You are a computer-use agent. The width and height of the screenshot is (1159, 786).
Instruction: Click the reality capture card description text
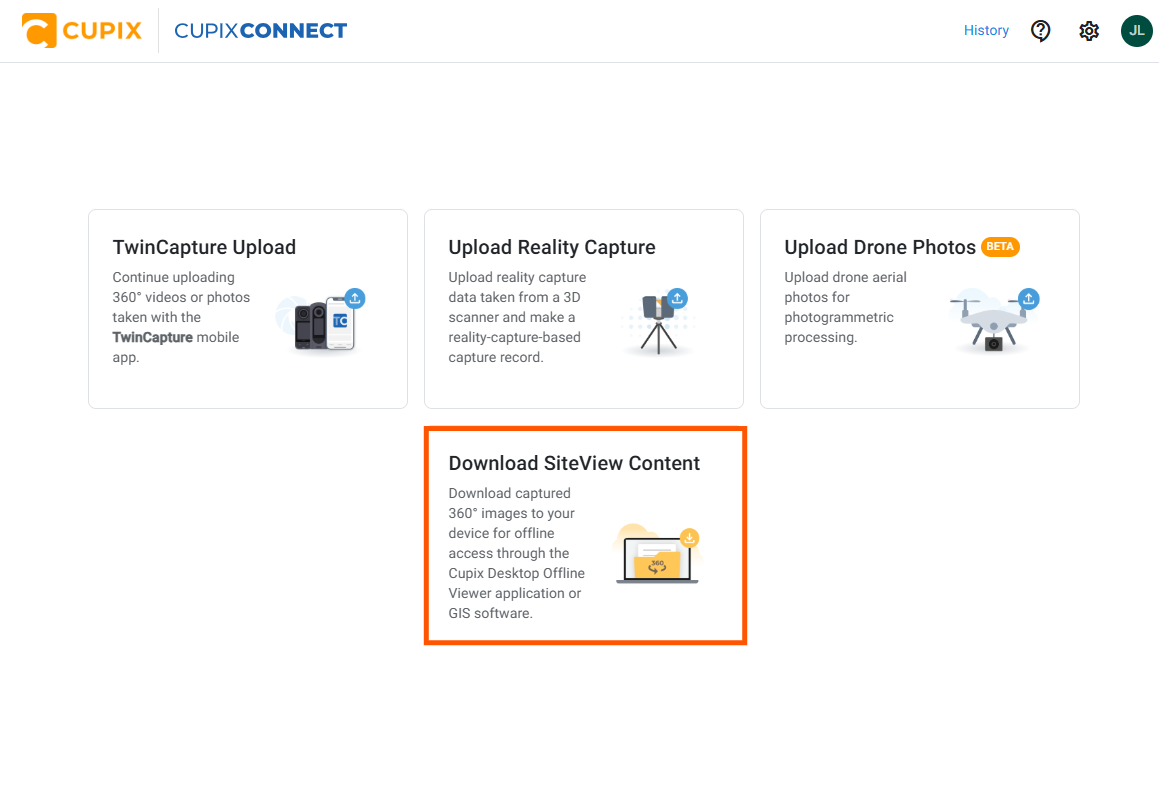[x=517, y=317]
